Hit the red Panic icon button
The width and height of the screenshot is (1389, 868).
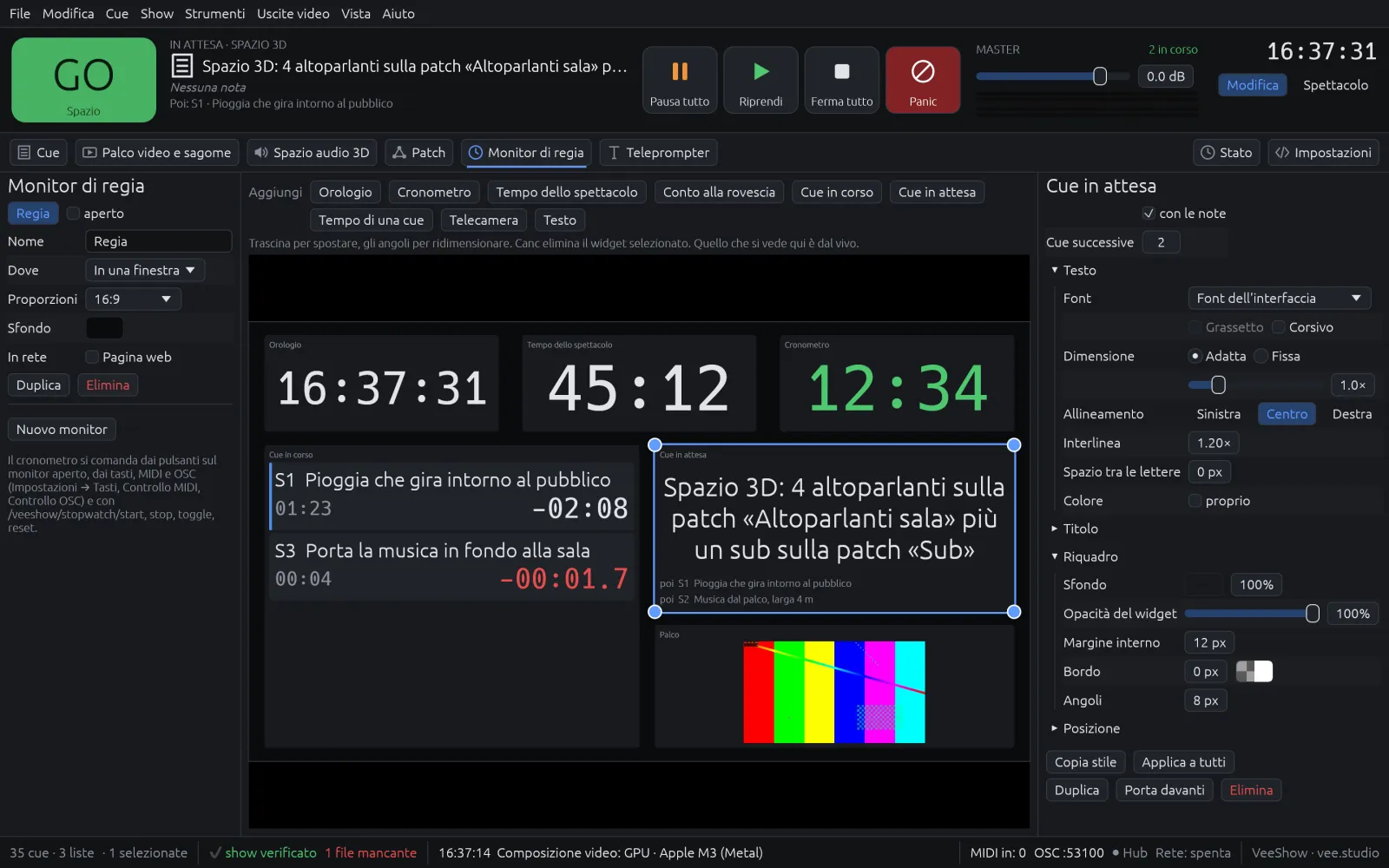point(923,80)
